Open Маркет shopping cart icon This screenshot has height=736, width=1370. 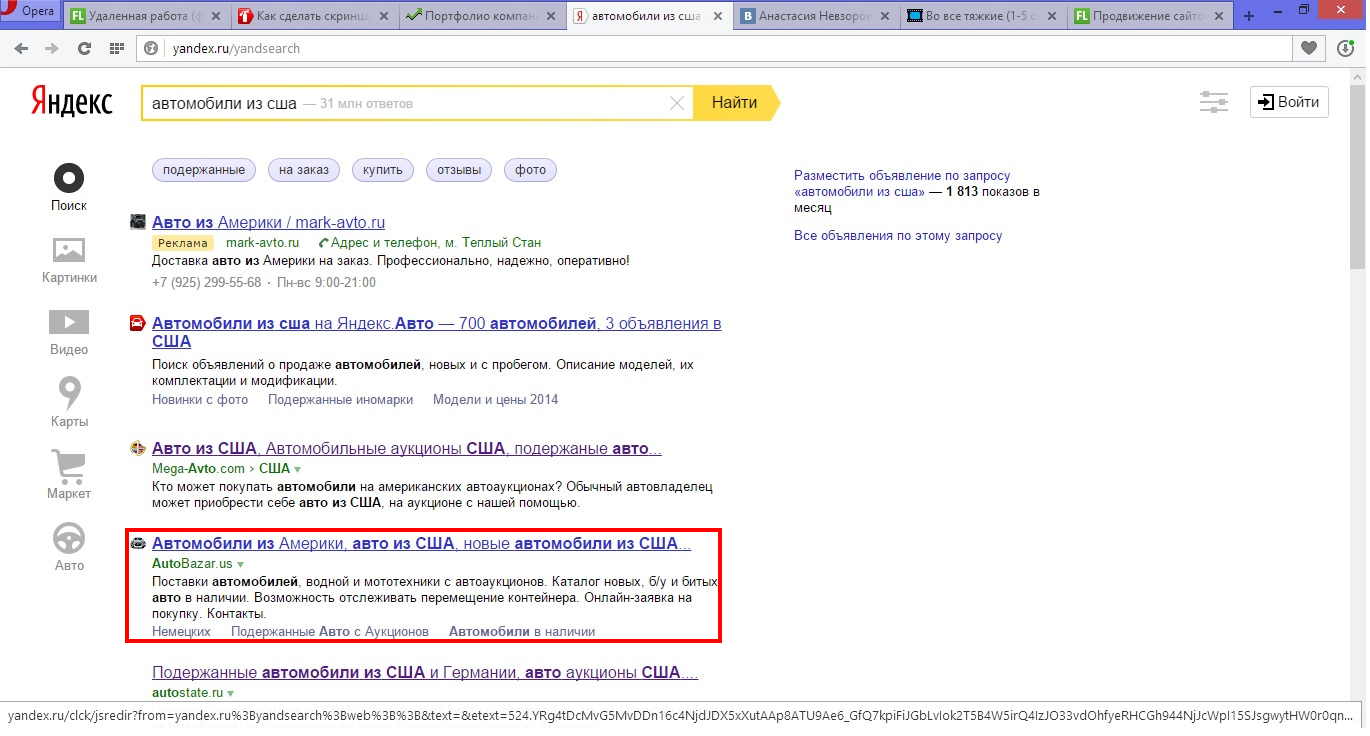click(69, 476)
